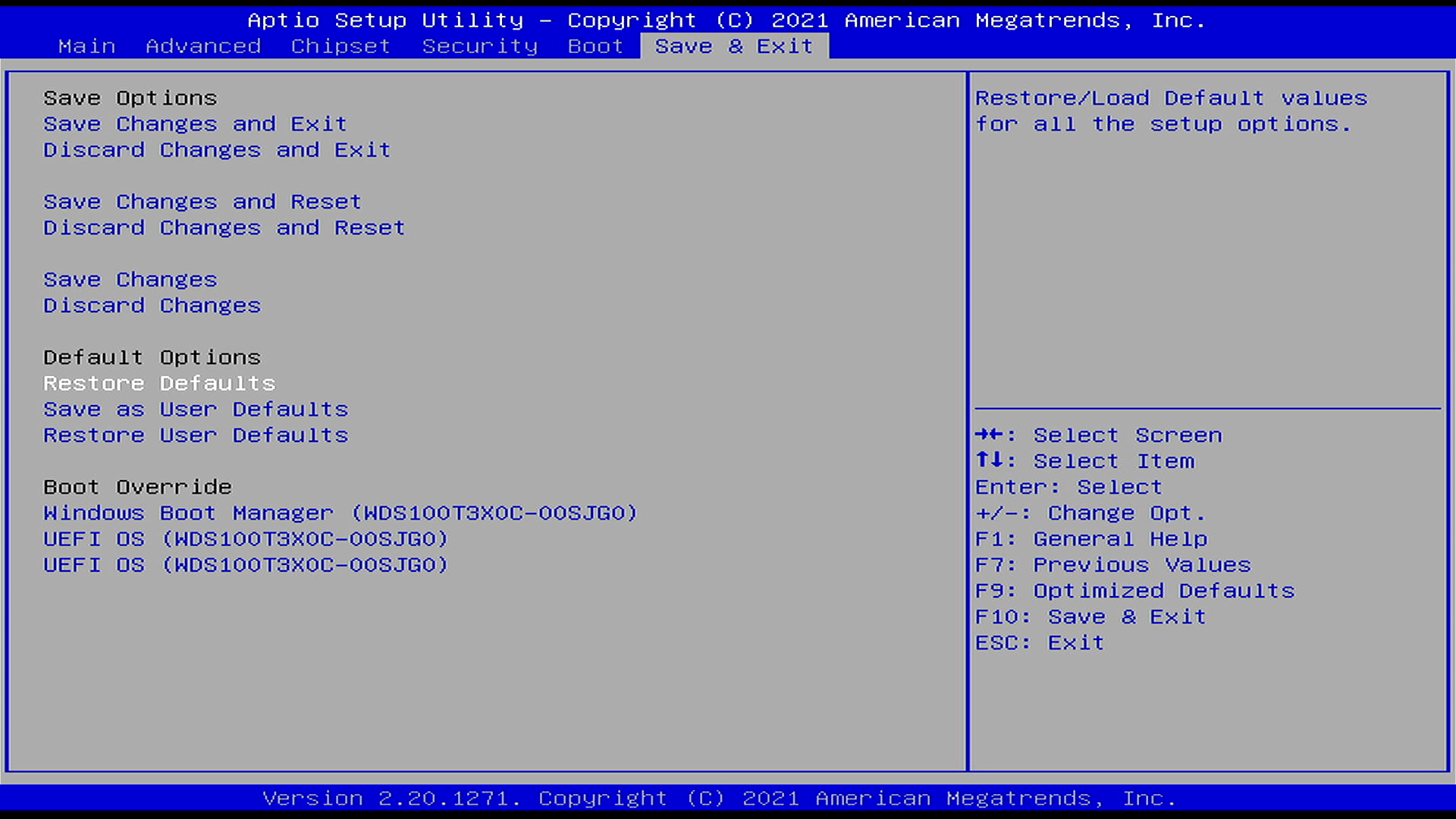The width and height of the screenshot is (1456, 819).
Task: Go to the Chipset tab
Action: click(x=340, y=46)
